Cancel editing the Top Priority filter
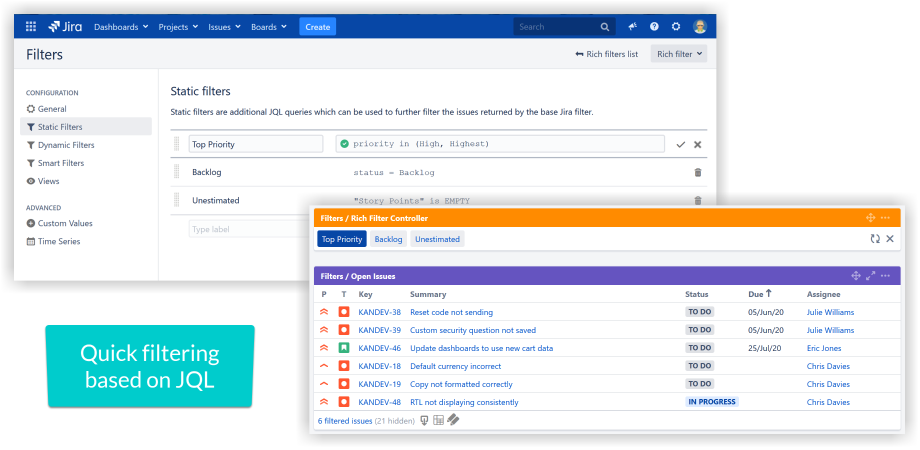Image resolution: width=920 pixels, height=450 pixels. tap(698, 144)
